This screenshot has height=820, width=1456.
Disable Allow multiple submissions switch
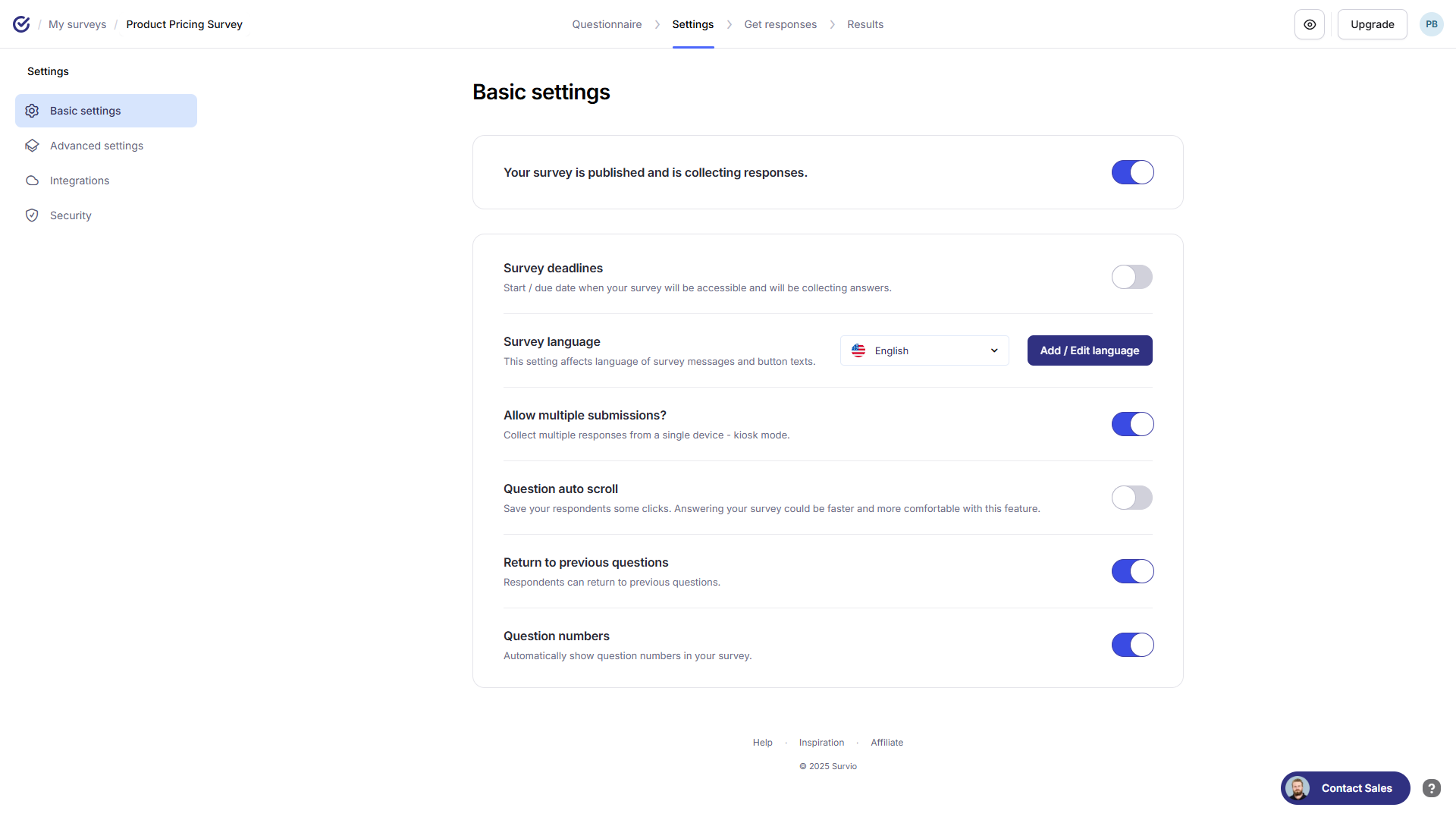click(1132, 424)
